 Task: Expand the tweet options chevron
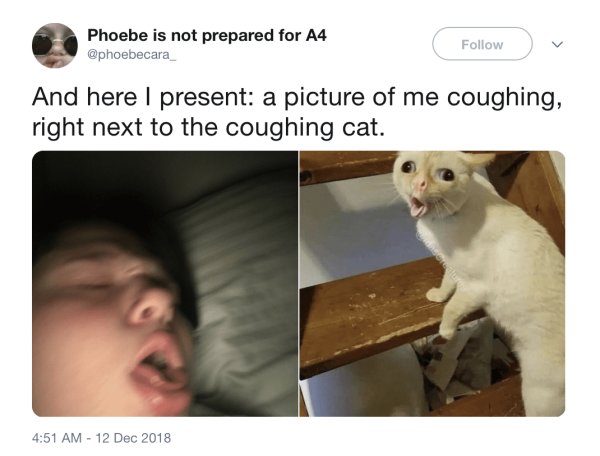pyautogui.click(x=557, y=45)
